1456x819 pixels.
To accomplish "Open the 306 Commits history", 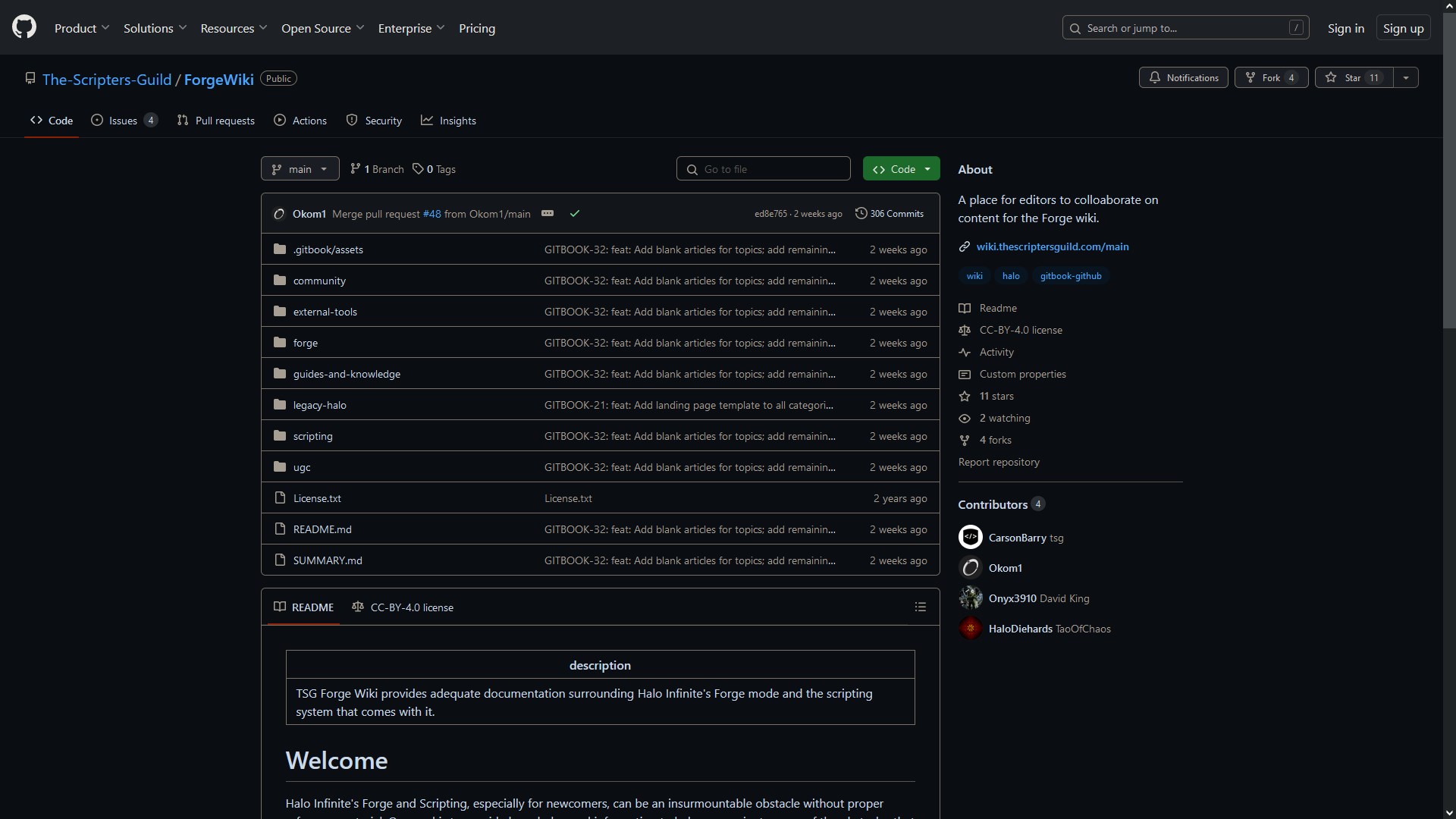I will point(889,213).
